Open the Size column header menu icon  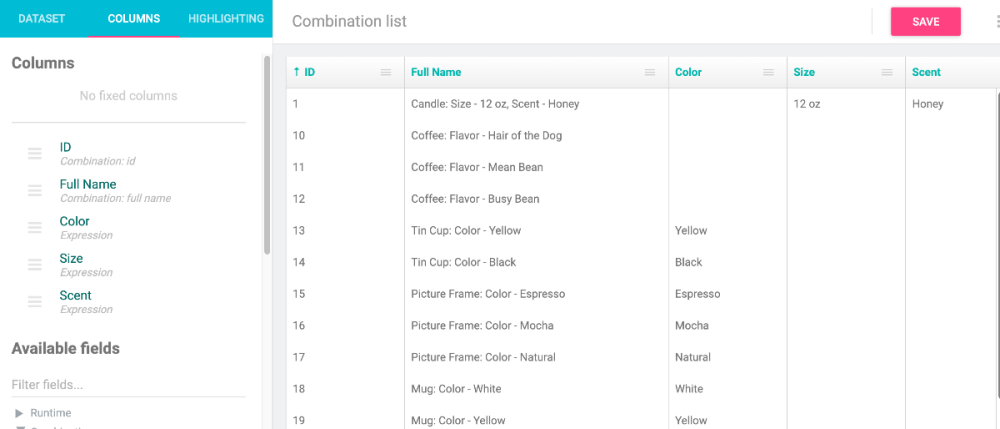(x=887, y=72)
